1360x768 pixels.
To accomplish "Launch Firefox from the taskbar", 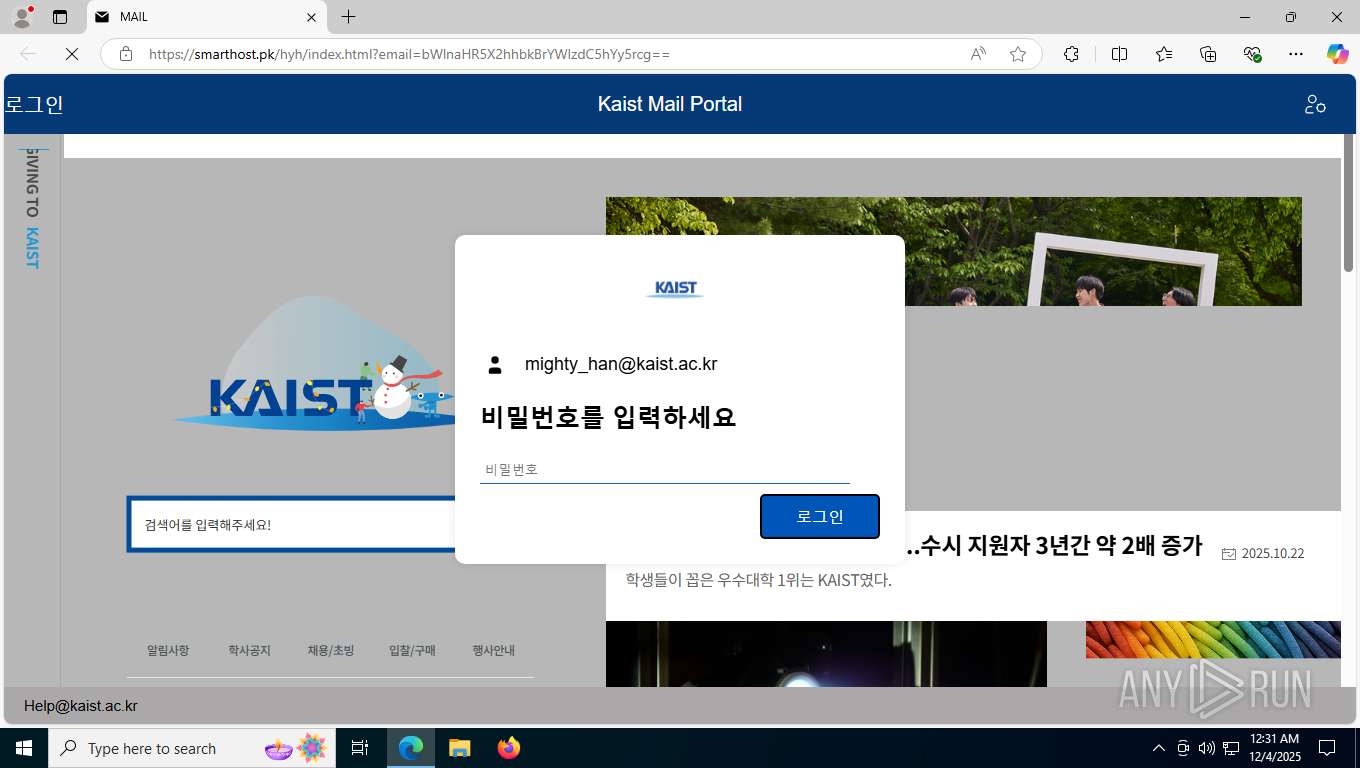I will (x=509, y=748).
